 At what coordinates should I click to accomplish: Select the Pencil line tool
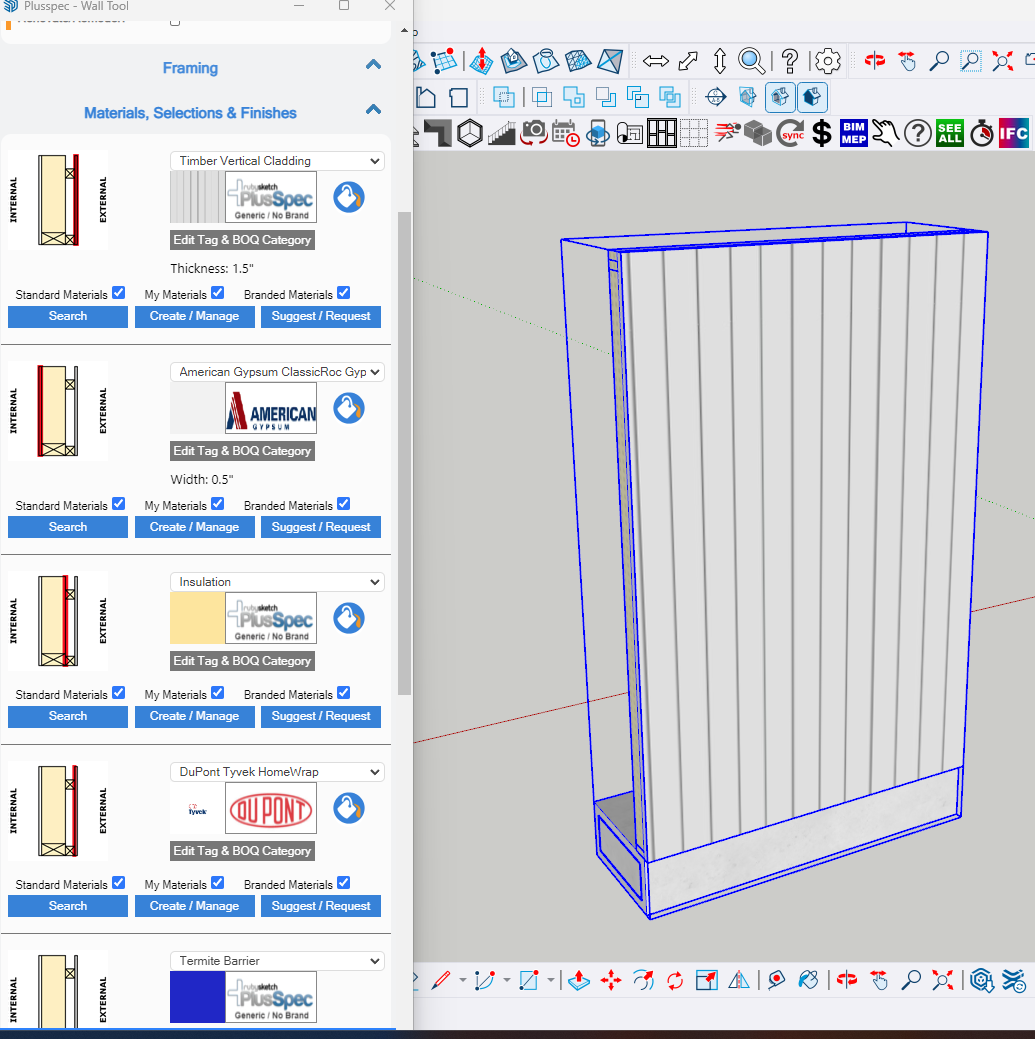coord(441,980)
